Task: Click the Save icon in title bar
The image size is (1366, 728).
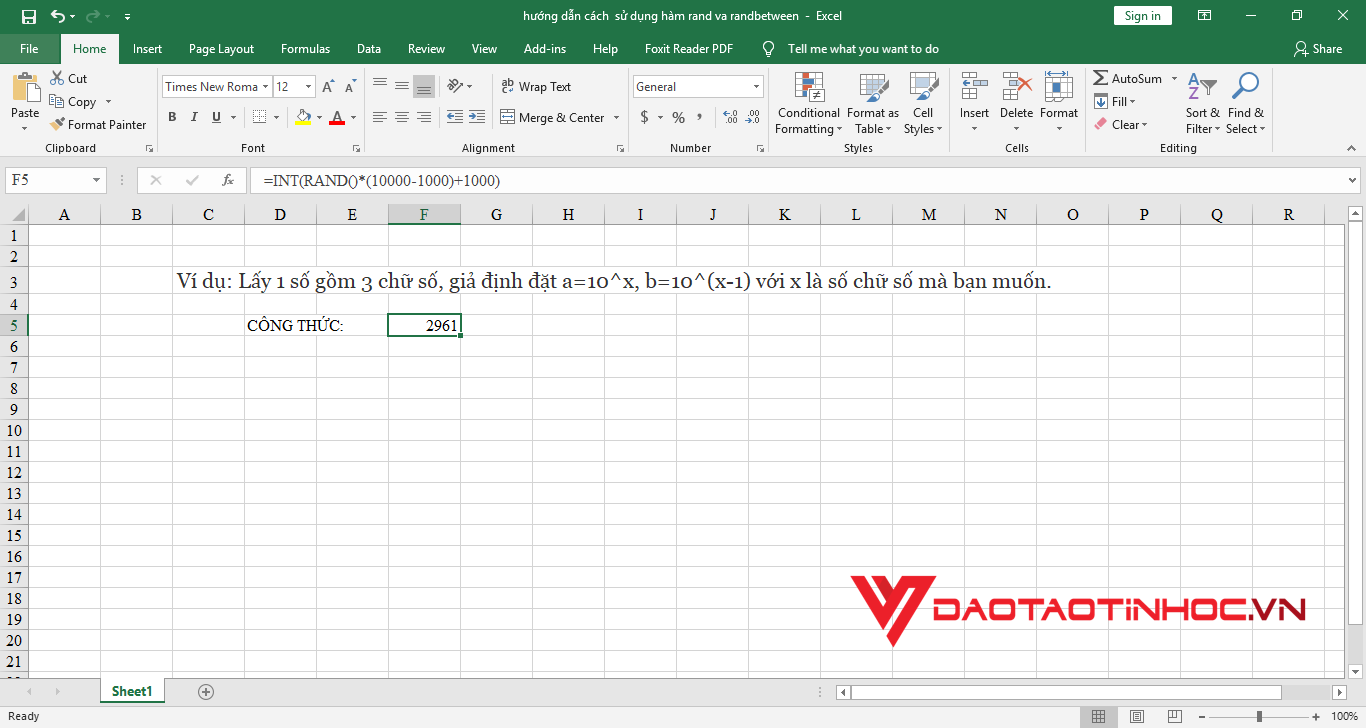Action: pyautogui.click(x=28, y=16)
